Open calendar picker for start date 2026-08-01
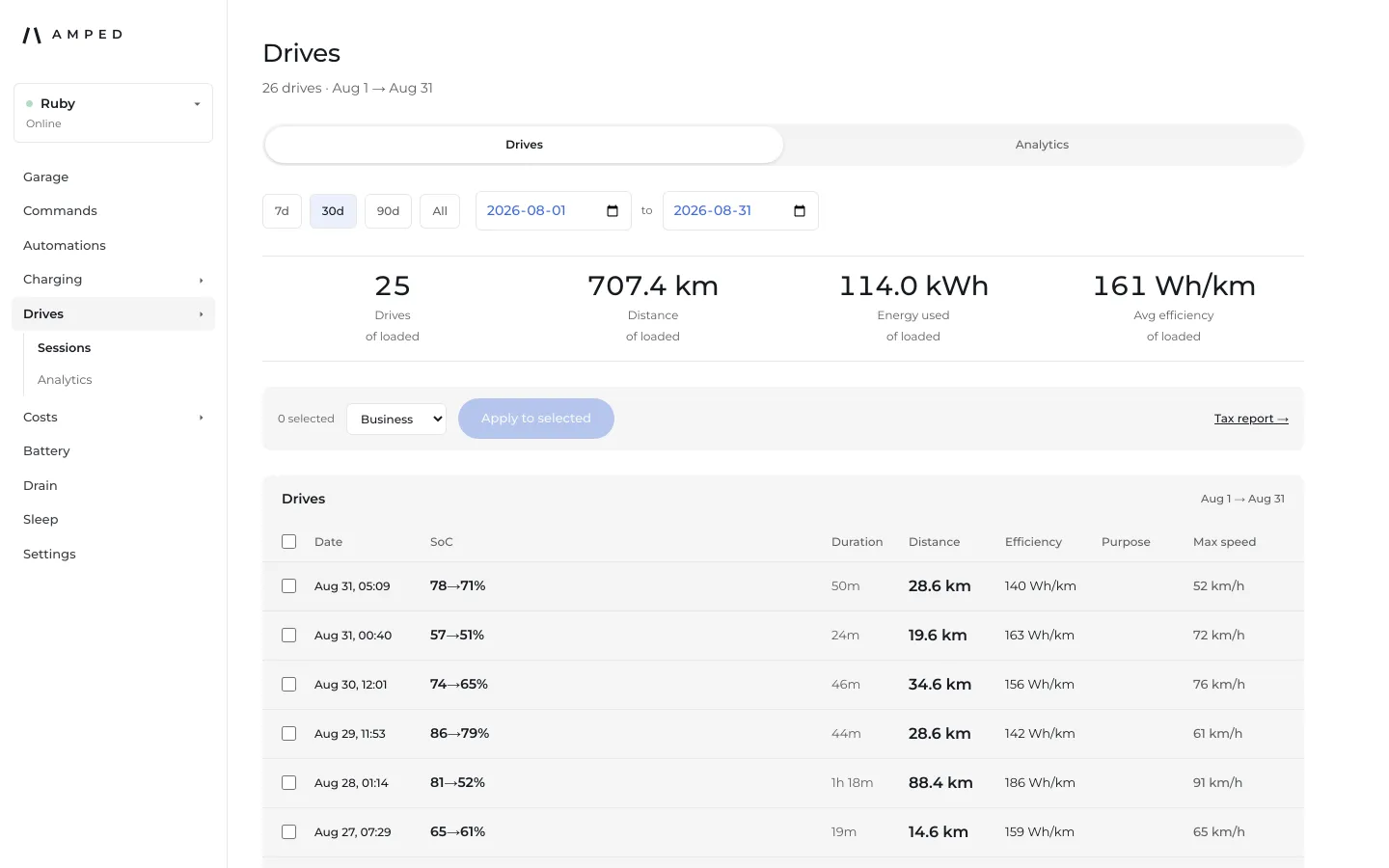The image size is (1389, 868). point(613,211)
